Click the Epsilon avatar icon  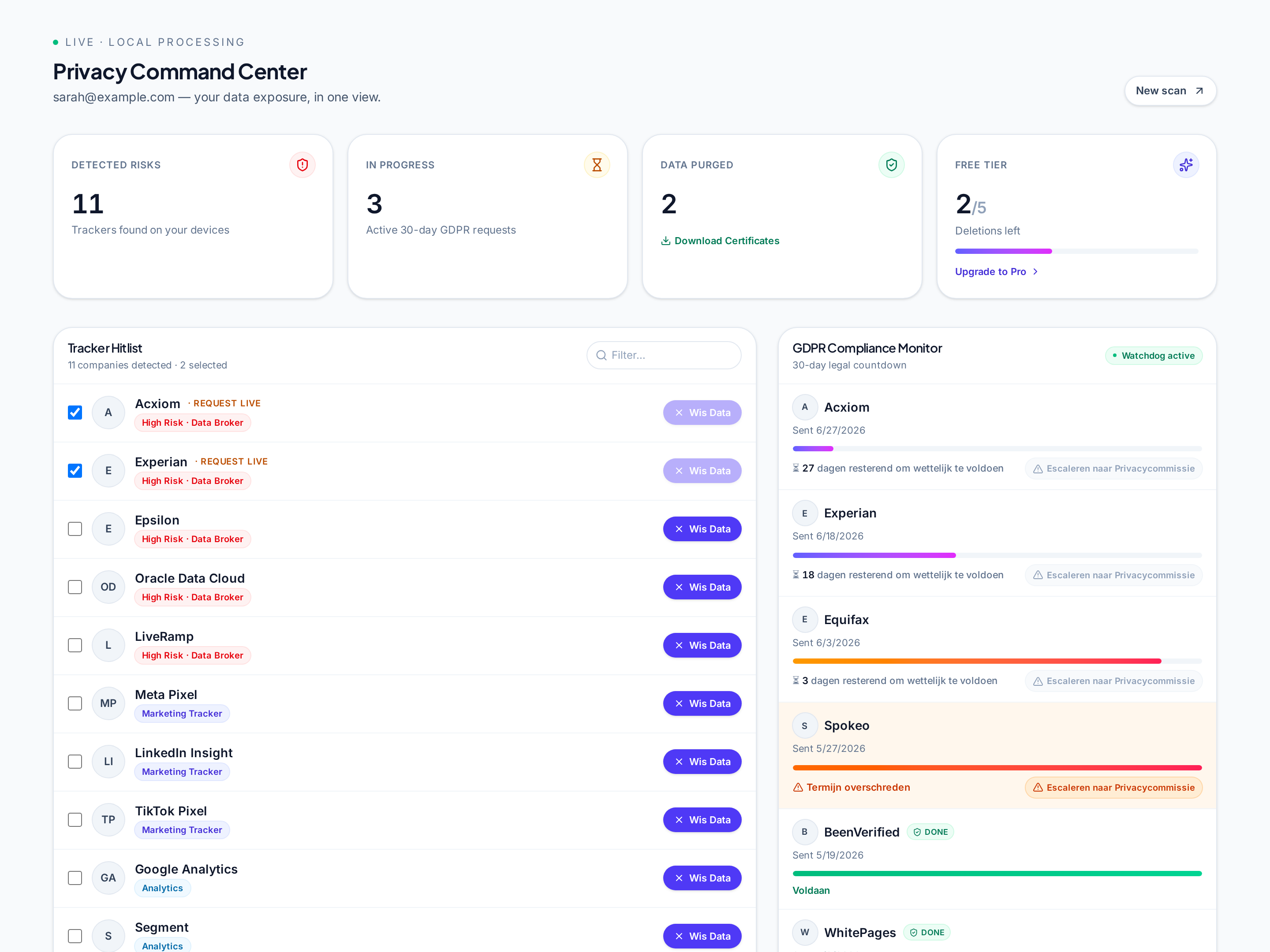pyautogui.click(x=108, y=529)
